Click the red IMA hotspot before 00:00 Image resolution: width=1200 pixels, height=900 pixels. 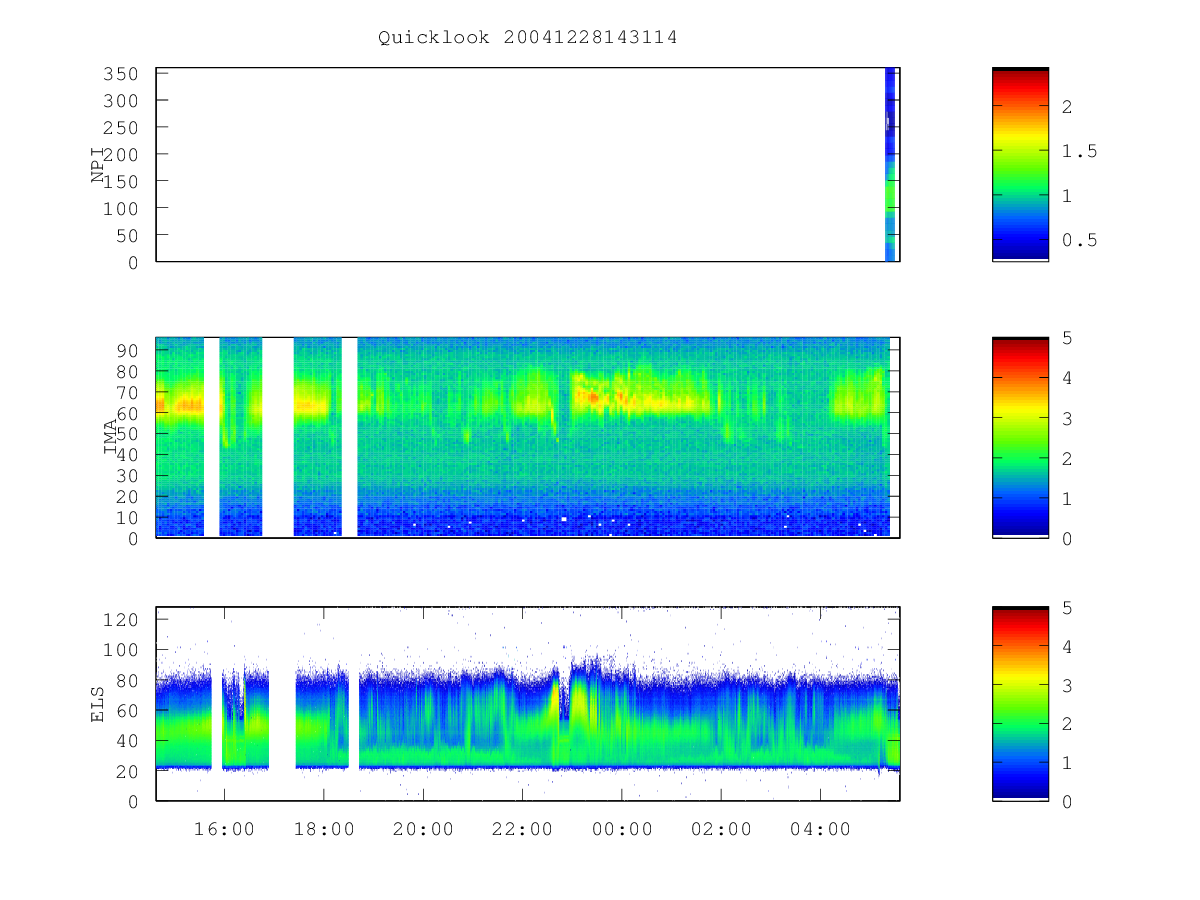point(593,397)
